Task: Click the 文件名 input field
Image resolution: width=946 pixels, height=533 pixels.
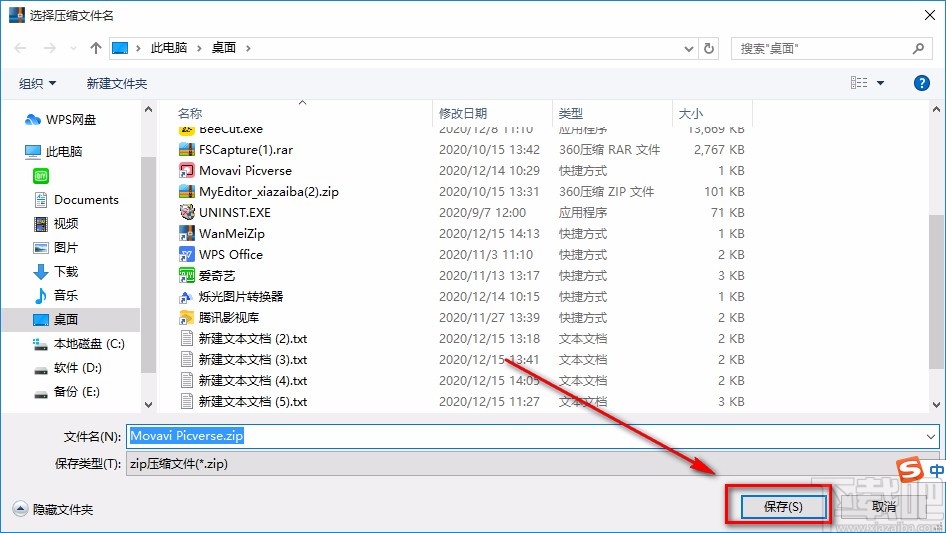Action: [532, 436]
